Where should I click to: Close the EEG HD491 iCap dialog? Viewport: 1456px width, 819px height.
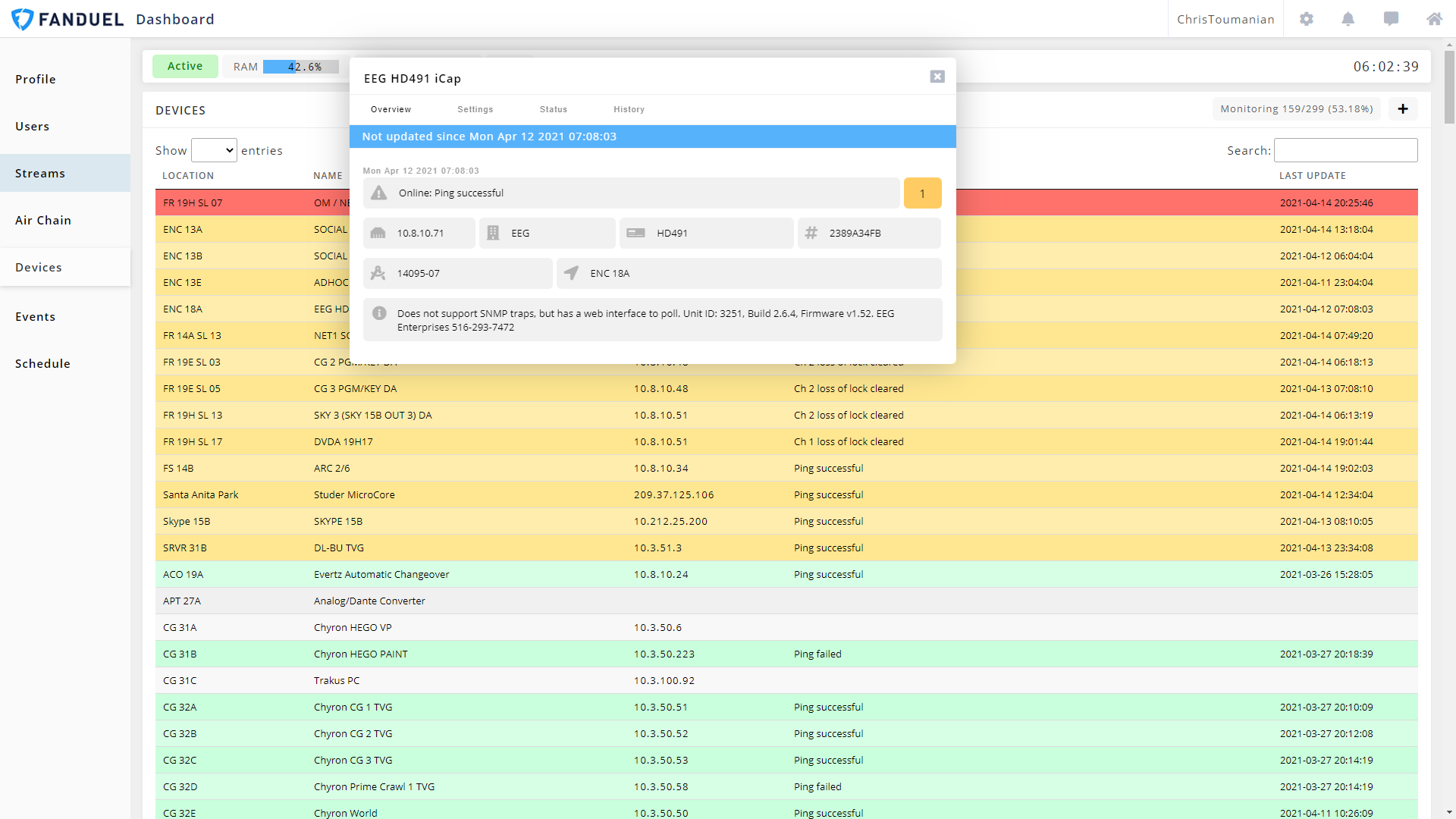pos(937,77)
